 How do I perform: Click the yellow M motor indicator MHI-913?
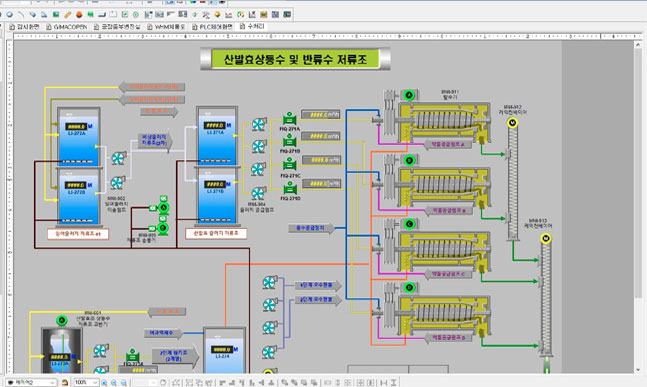[546, 238]
